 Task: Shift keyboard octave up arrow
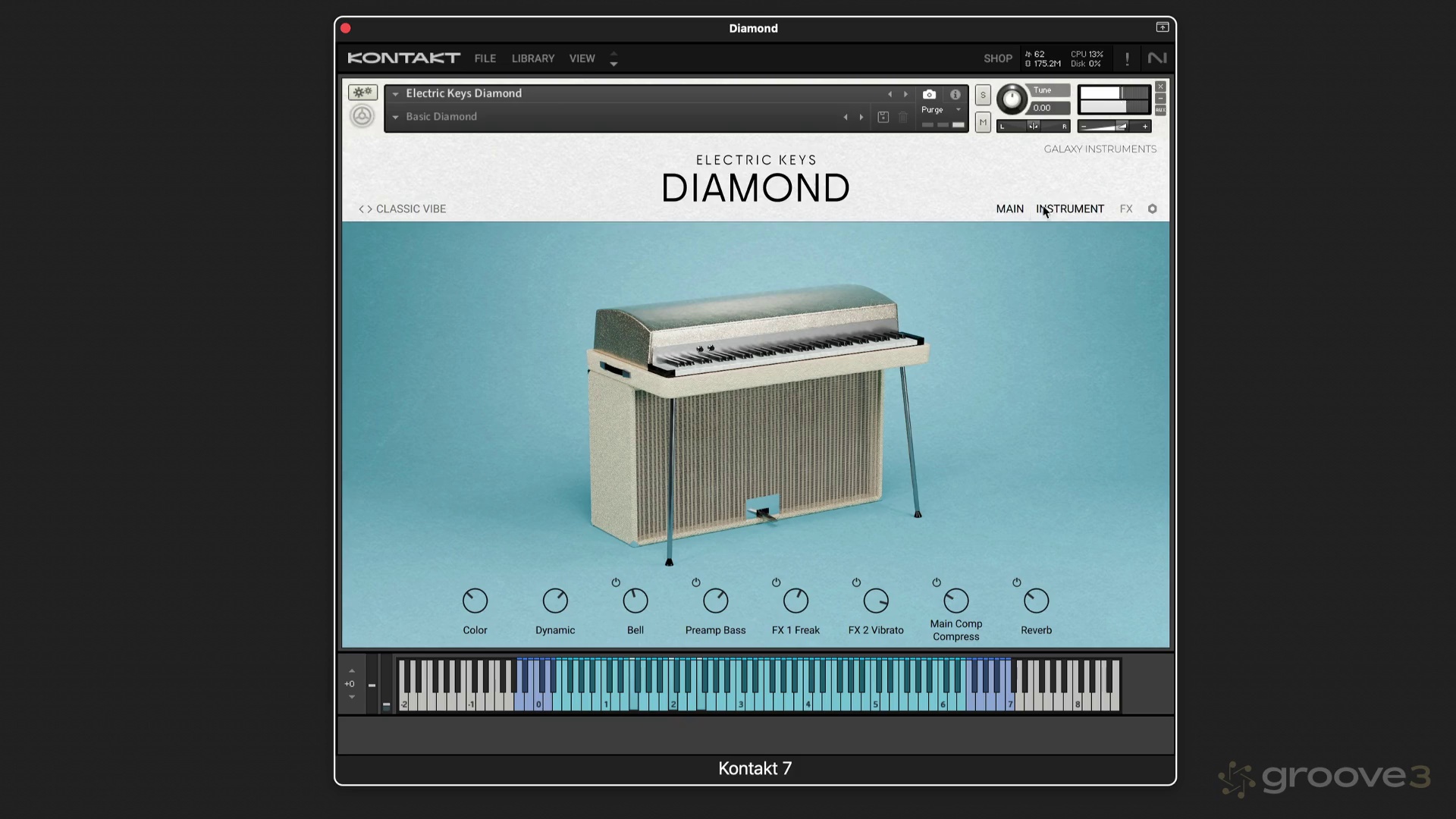pos(351,671)
